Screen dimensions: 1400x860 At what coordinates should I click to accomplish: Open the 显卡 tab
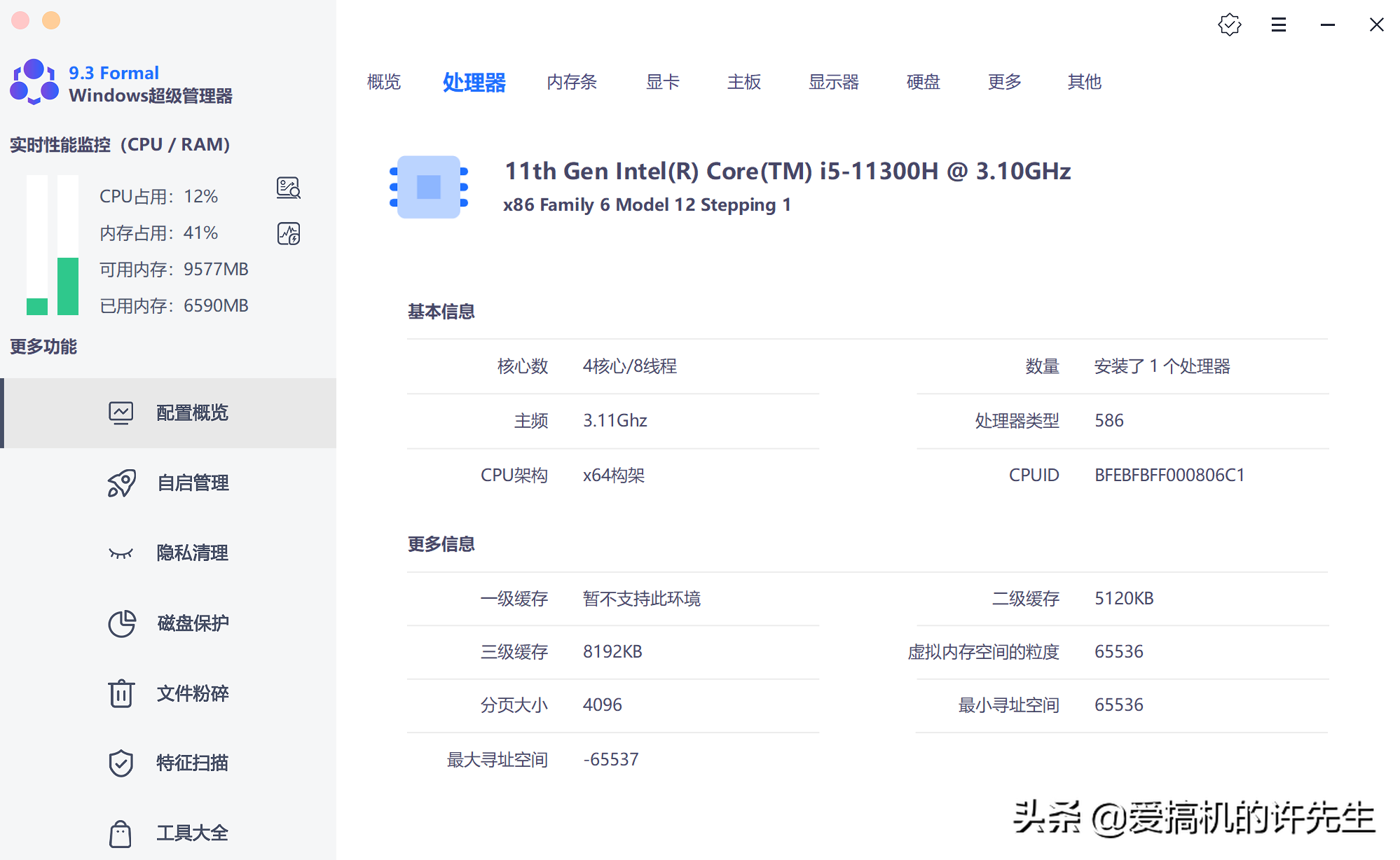pyautogui.click(x=662, y=82)
